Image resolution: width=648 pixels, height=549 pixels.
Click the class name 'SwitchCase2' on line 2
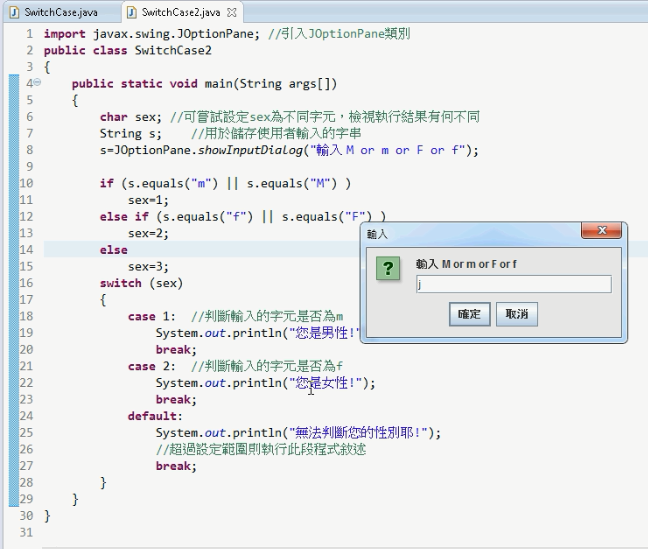click(x=173, y=50)
